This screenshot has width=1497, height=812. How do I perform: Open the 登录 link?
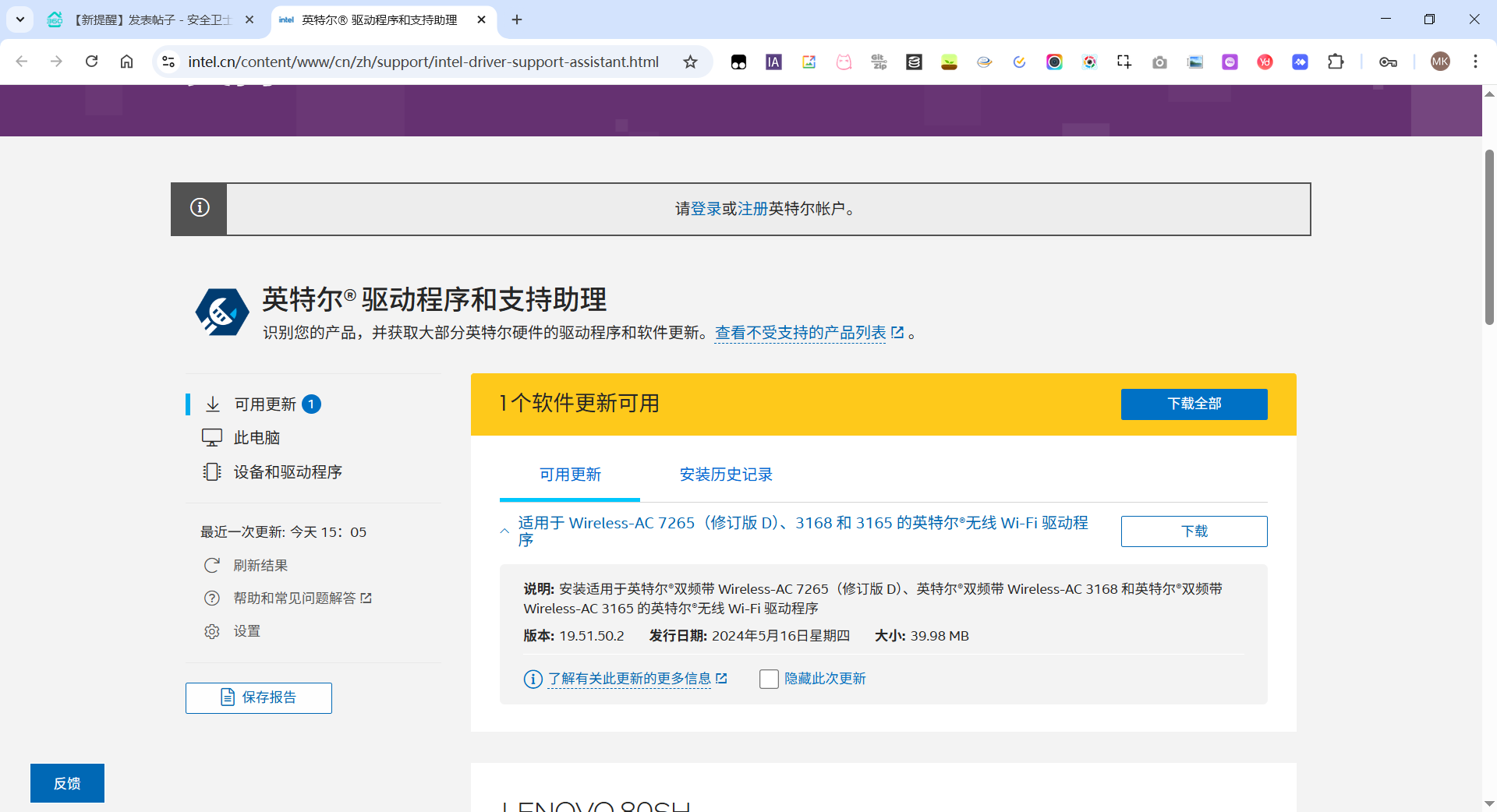pyautogui.click(x=706, y=209)
